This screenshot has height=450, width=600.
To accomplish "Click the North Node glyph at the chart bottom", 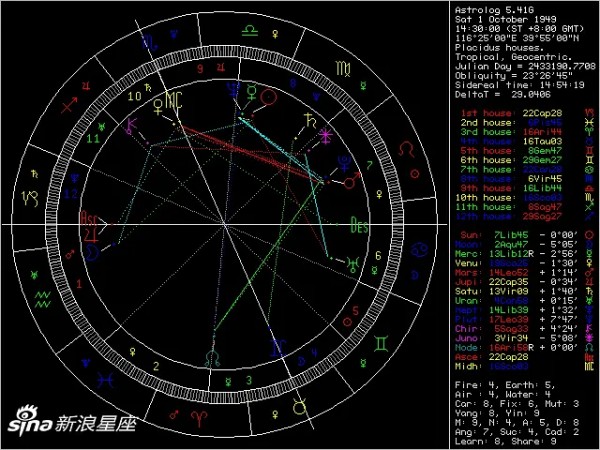I will 213,359.
